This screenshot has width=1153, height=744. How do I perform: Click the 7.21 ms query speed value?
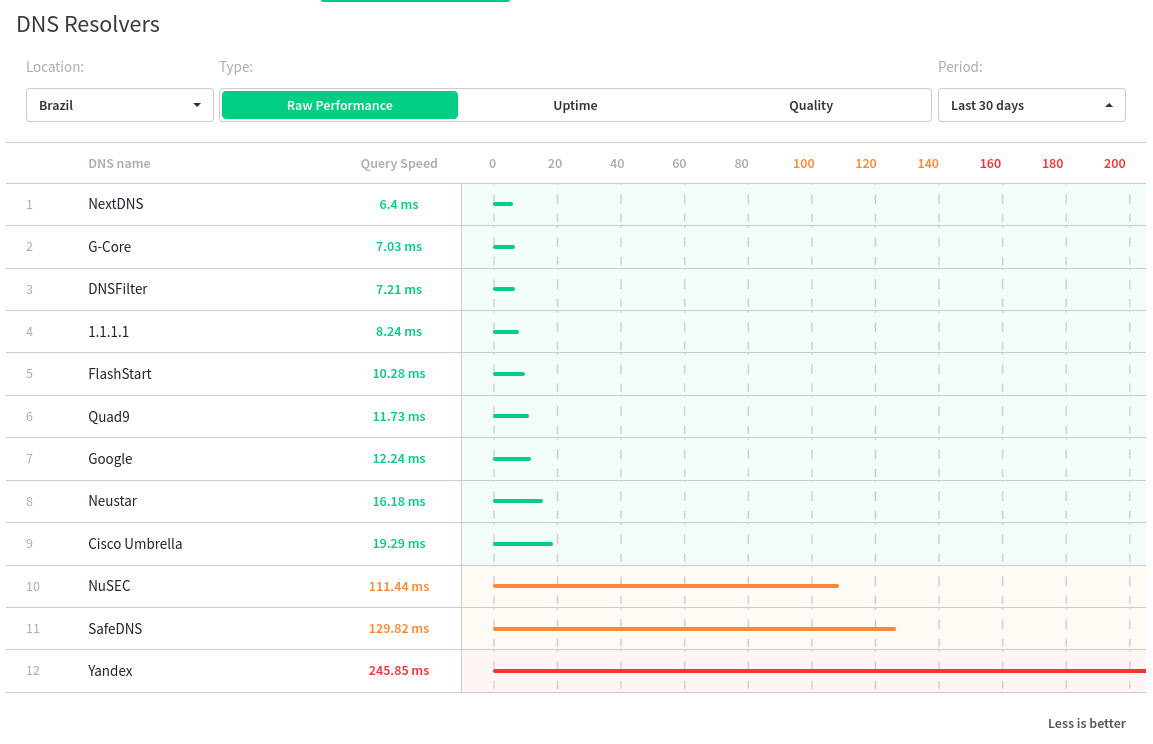pos(399,289)
